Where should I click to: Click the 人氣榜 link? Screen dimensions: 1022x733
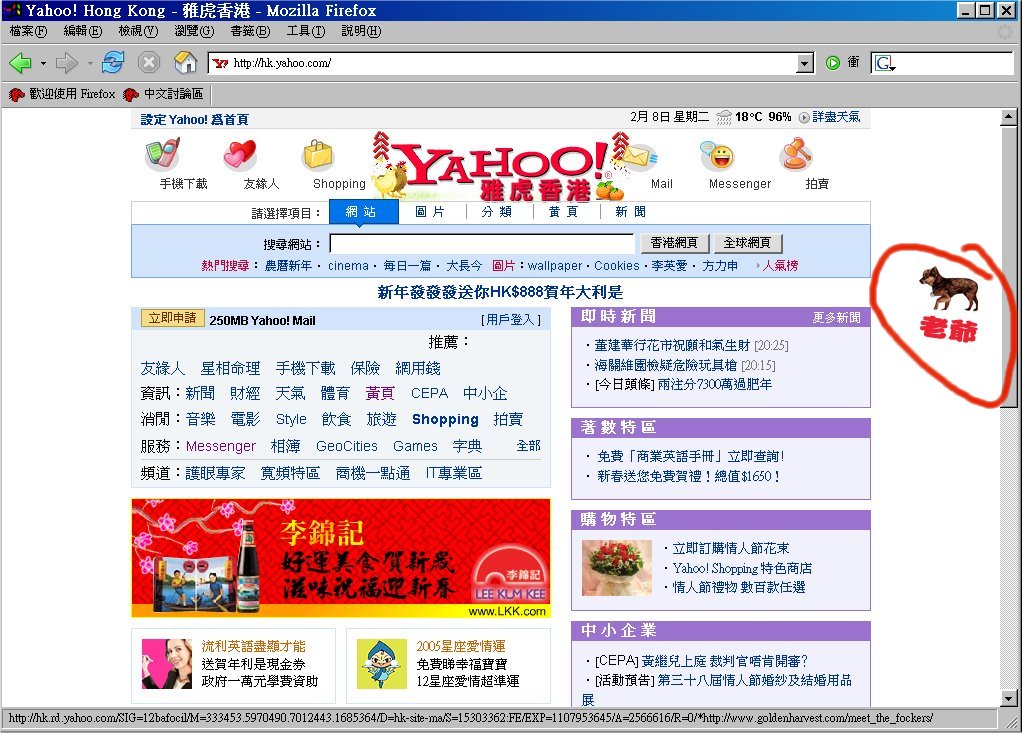(781, 266)
